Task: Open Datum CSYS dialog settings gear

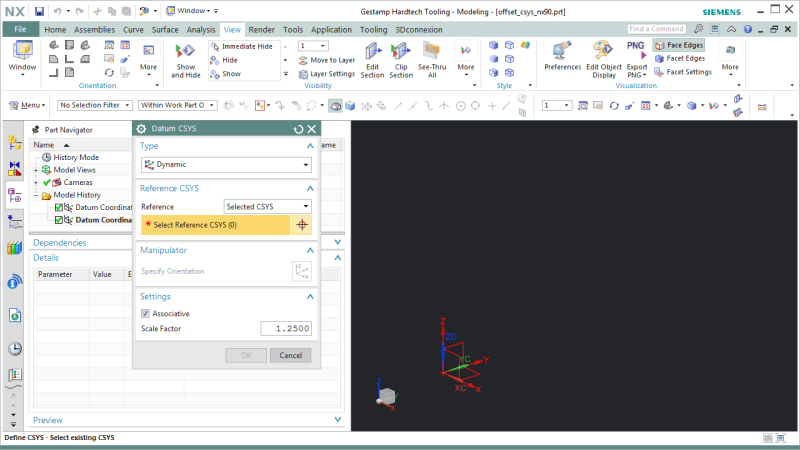Action: pyautogui.click(x=141, y=129)
